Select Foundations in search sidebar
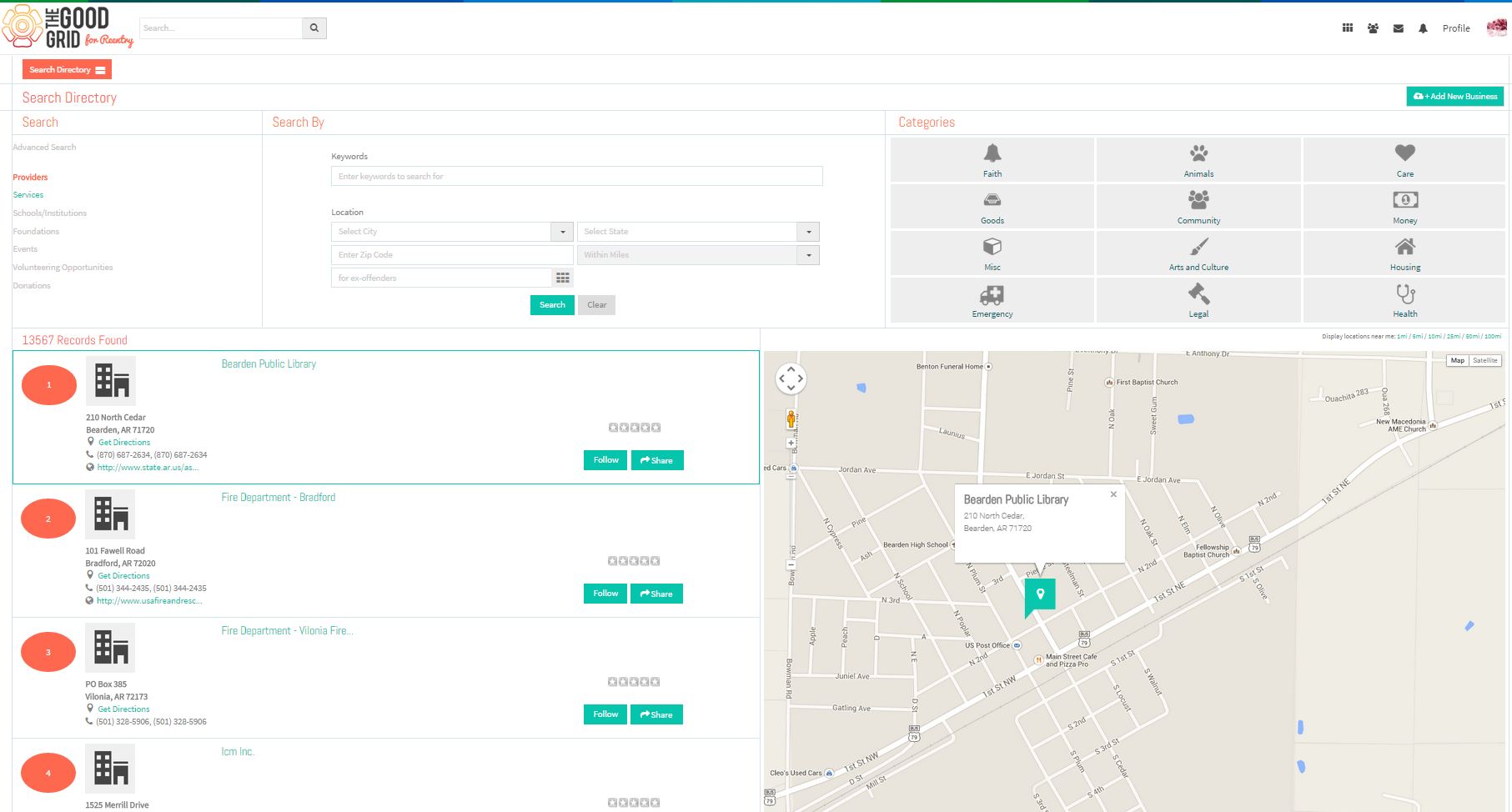The width and height of the screenshot is (1512, 812). [x=36, y=232]
